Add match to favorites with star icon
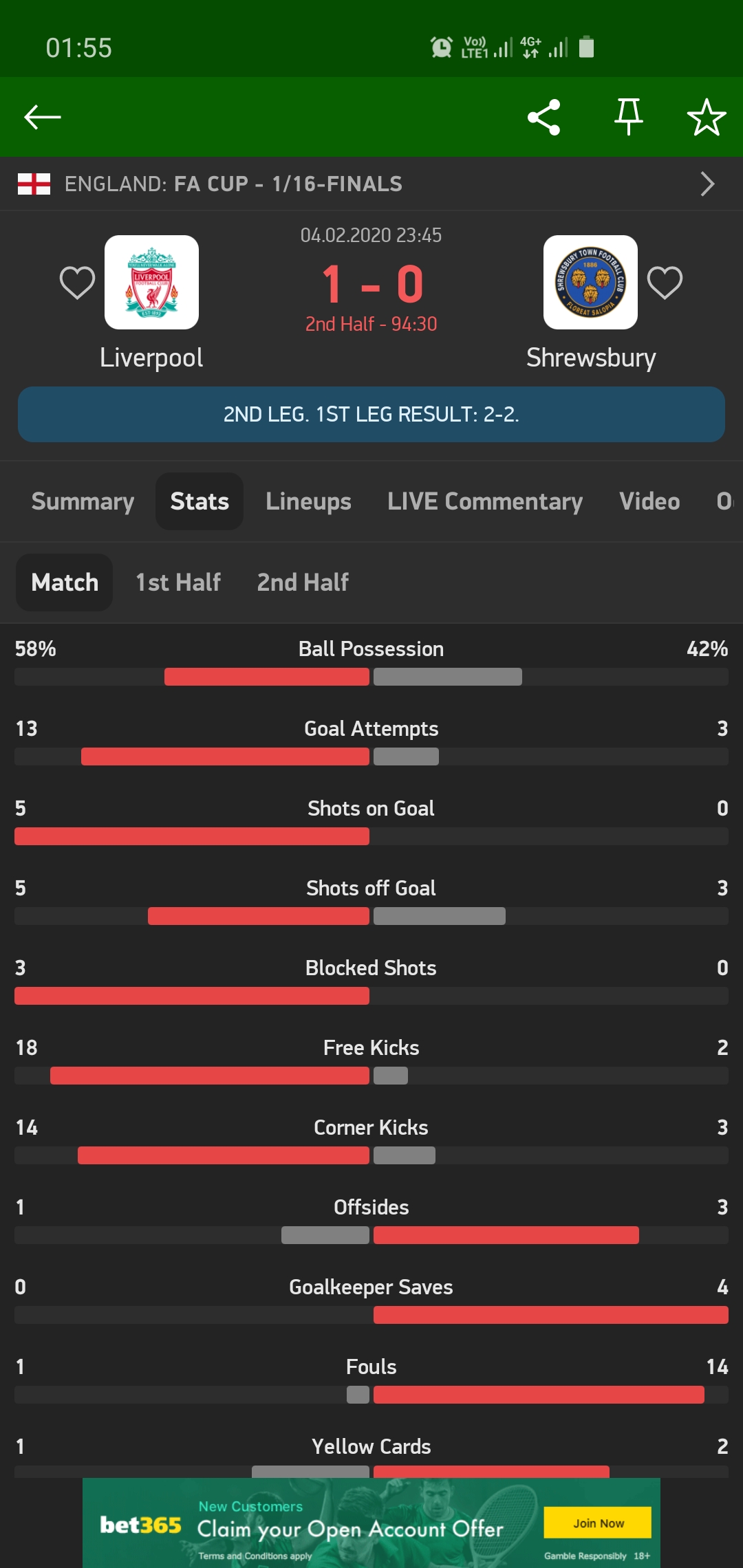 click(x=707, y=118)
